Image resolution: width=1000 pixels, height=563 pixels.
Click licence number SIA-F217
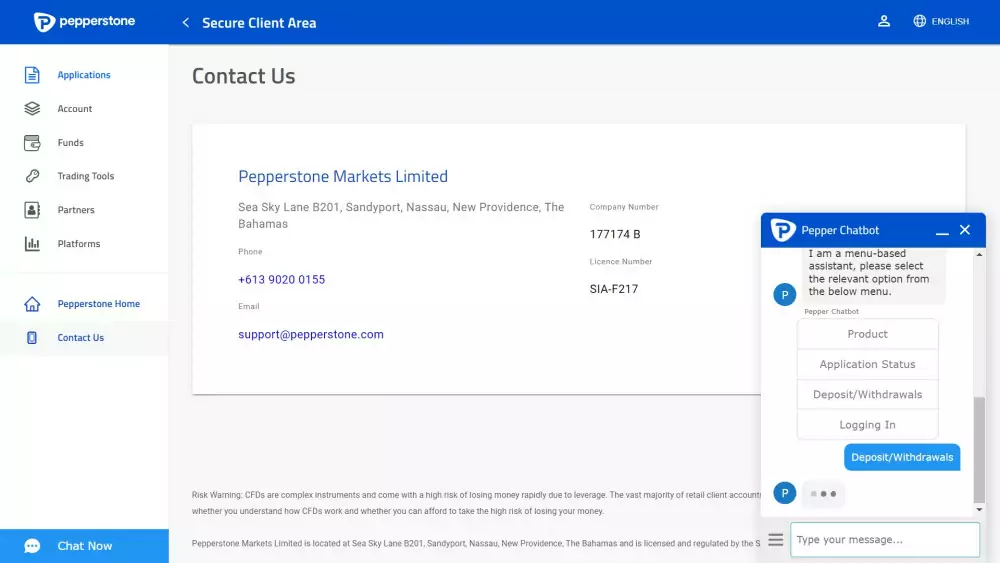click(614, 289)
